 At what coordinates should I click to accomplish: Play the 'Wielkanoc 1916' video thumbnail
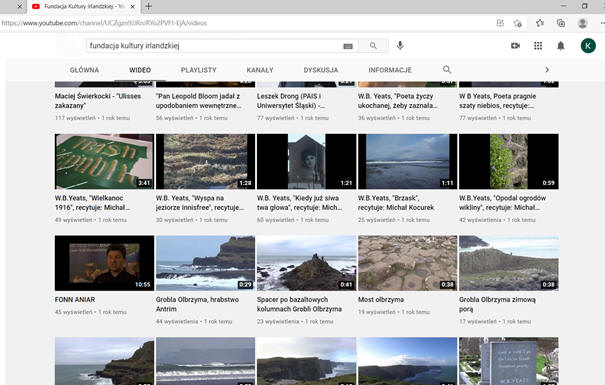pyautogui.click(x=104, y=161)
